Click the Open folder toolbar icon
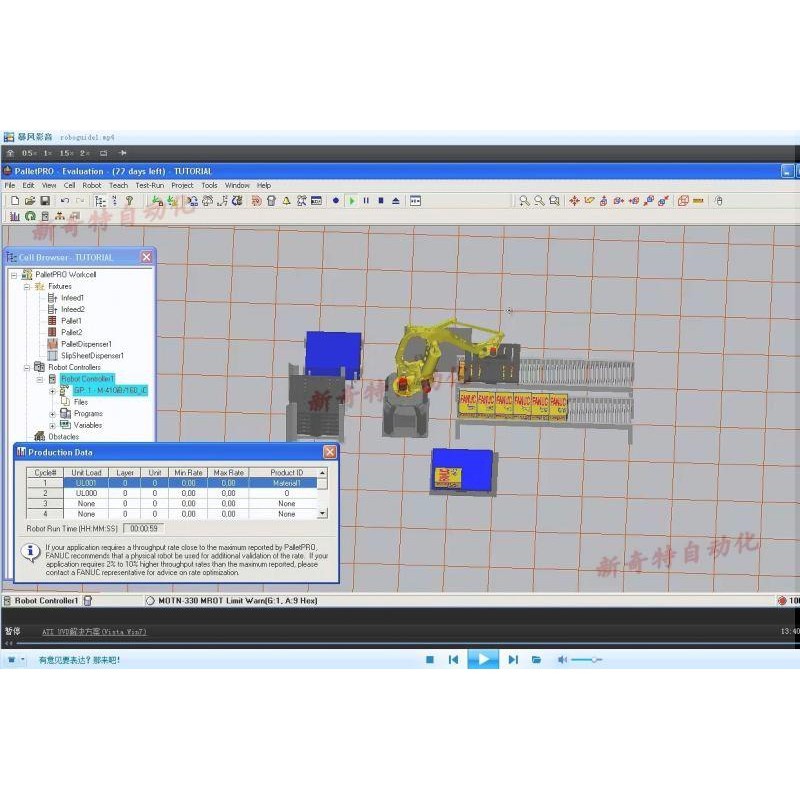800x800 pixels. pos(30,201)
